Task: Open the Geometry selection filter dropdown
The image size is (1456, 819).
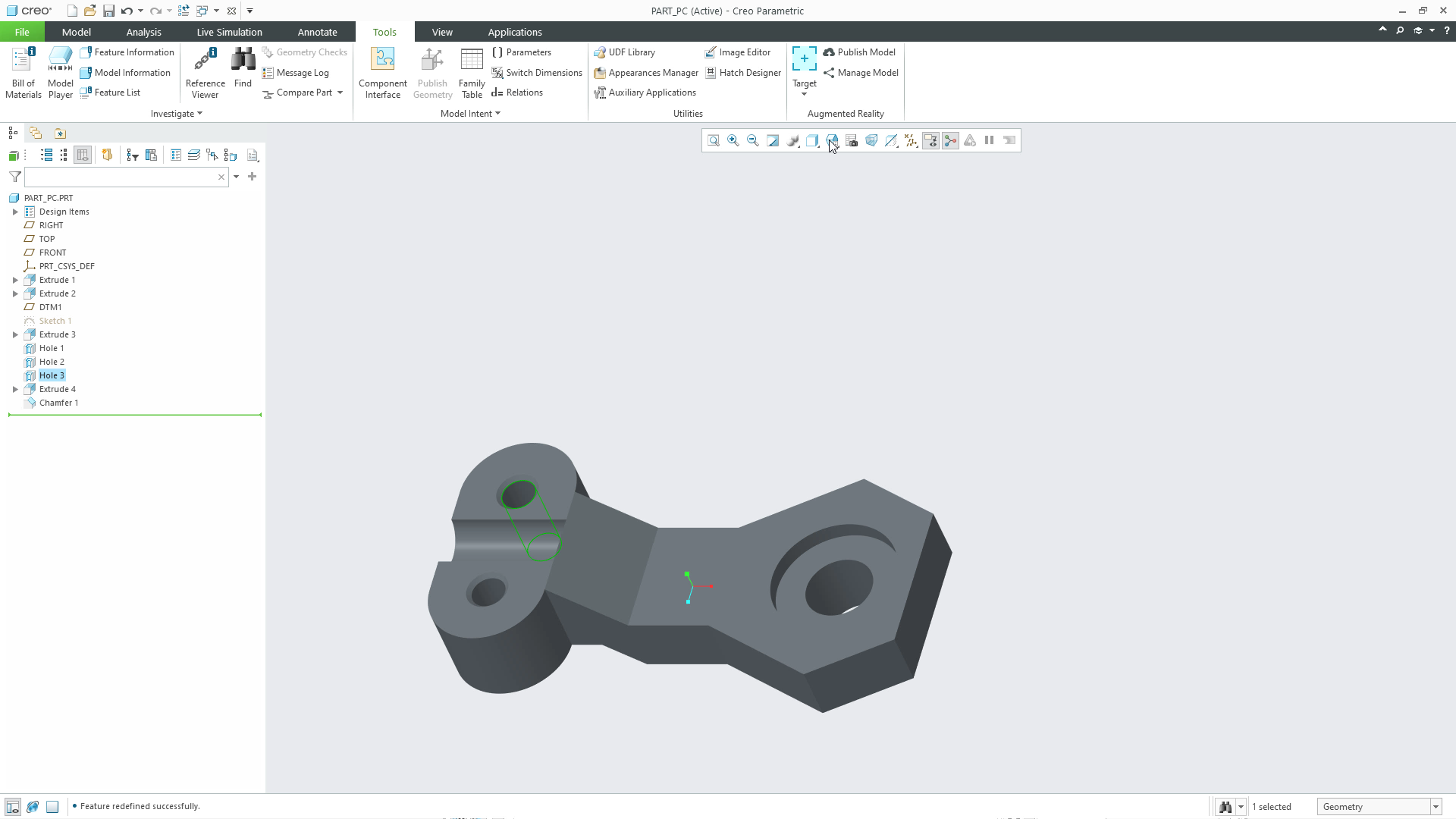Action: [x=1436, y=807]
